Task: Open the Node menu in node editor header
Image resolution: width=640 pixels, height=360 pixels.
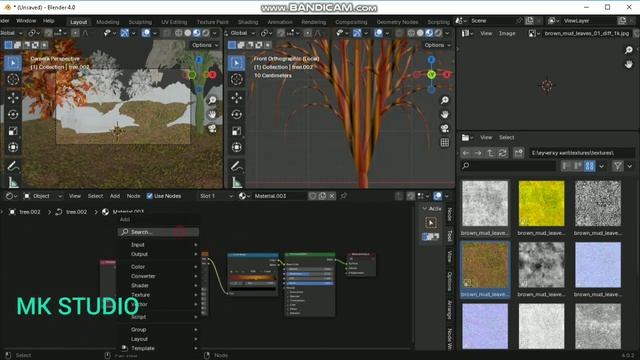Action: [x=133, y=196]
